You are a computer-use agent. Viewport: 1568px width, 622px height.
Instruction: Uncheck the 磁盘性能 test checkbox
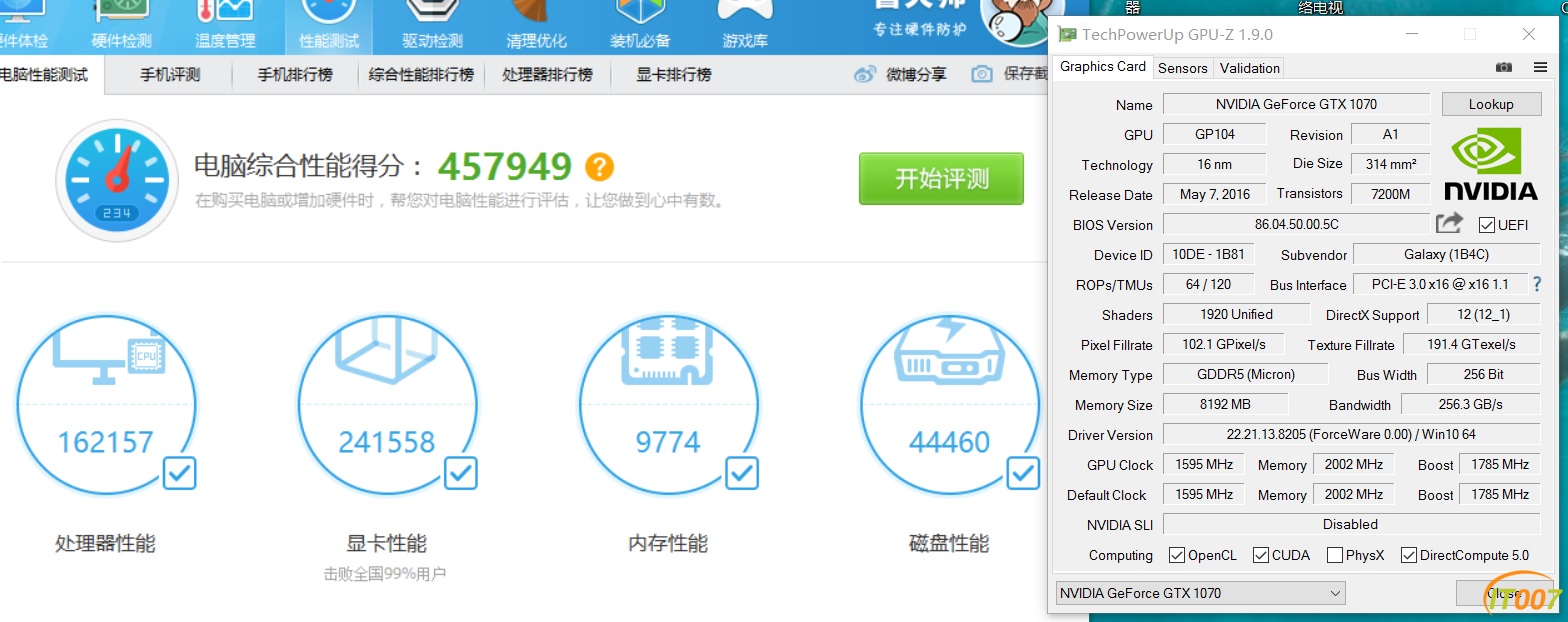[x=1023, y=473]
